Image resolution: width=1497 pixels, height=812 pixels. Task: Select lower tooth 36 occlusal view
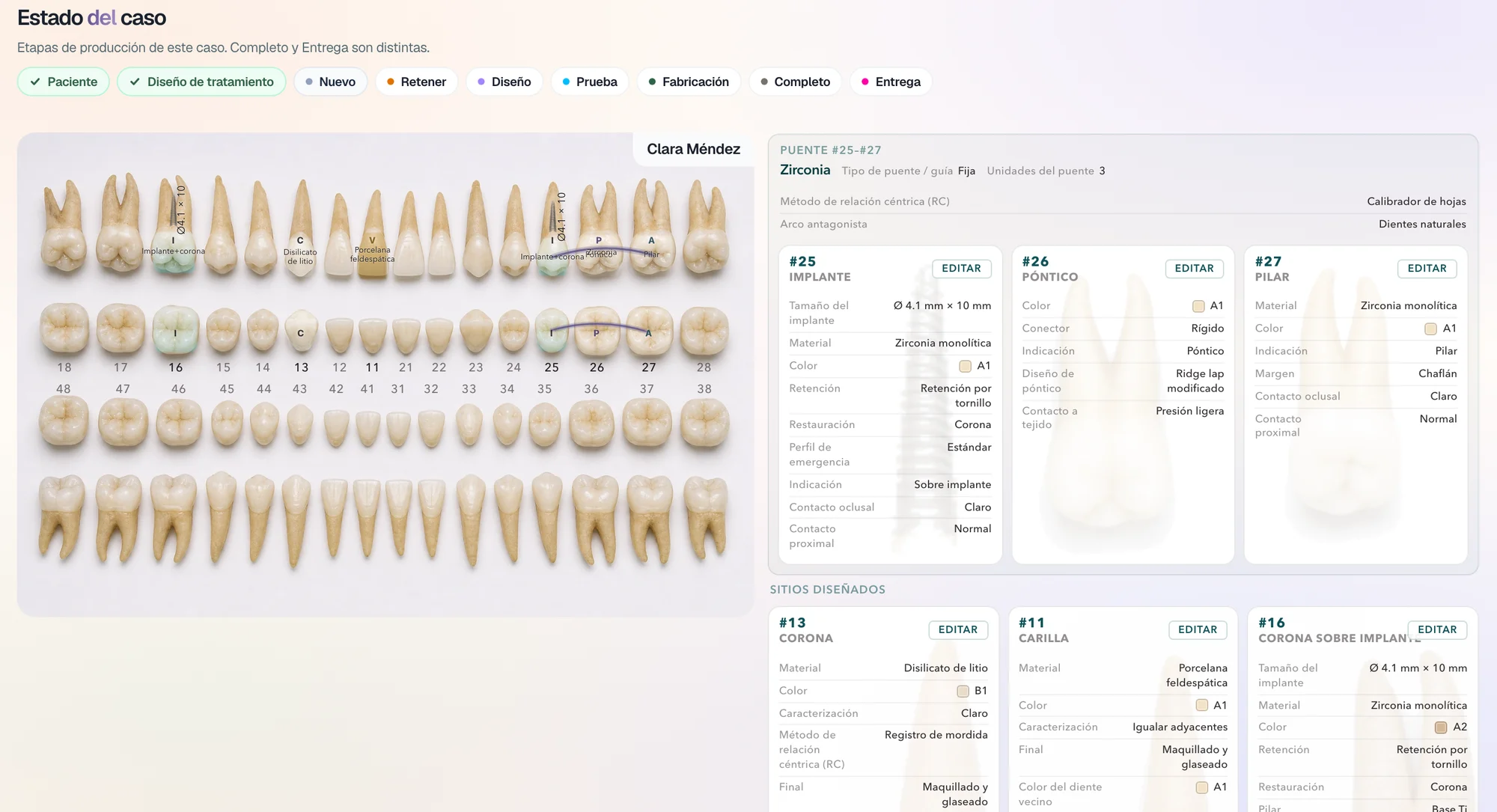591,423
